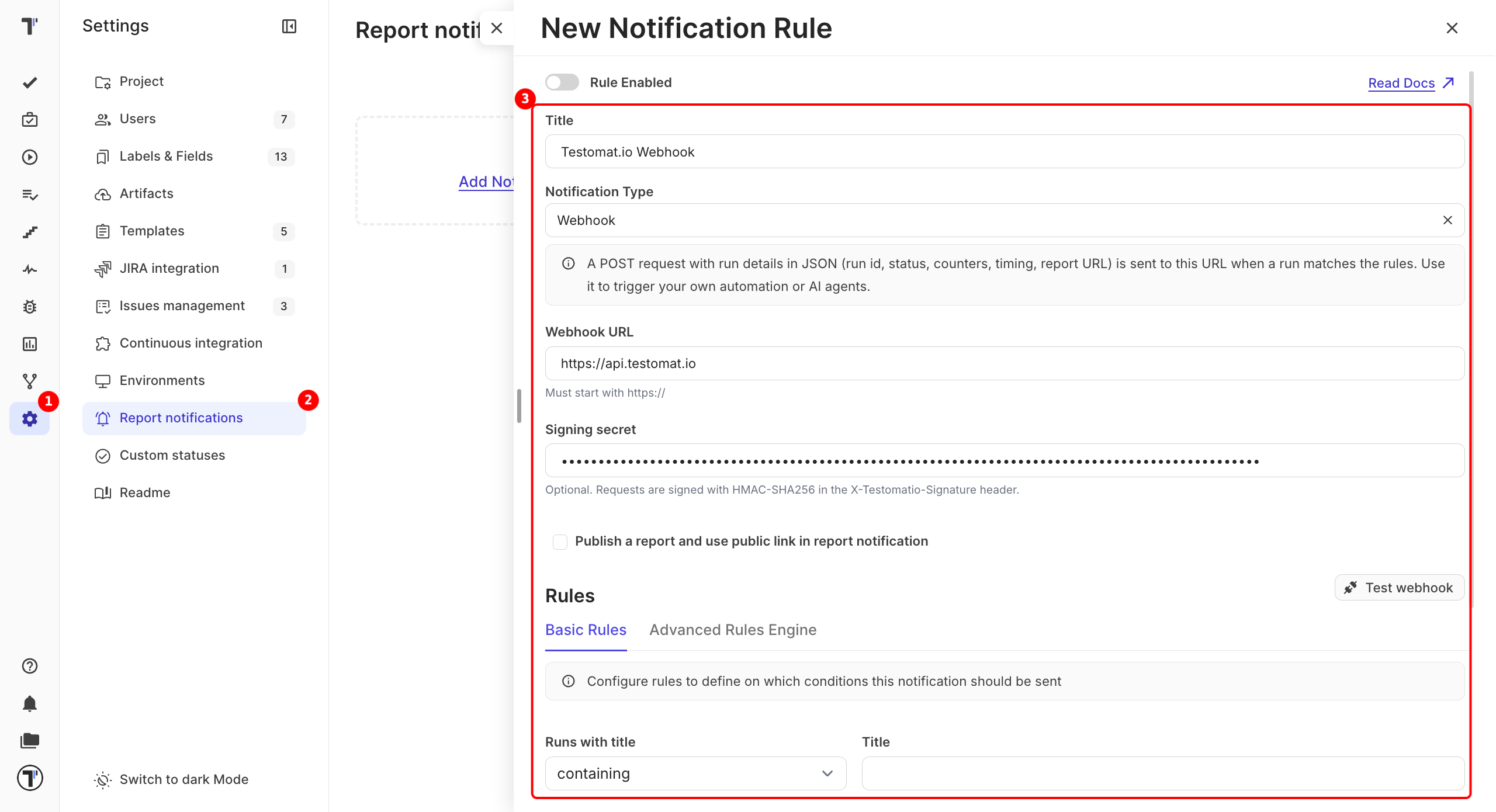Click the user avatar logo at bottom left
This screenshot has width=1496, height=812.
[x=30, y=778]
